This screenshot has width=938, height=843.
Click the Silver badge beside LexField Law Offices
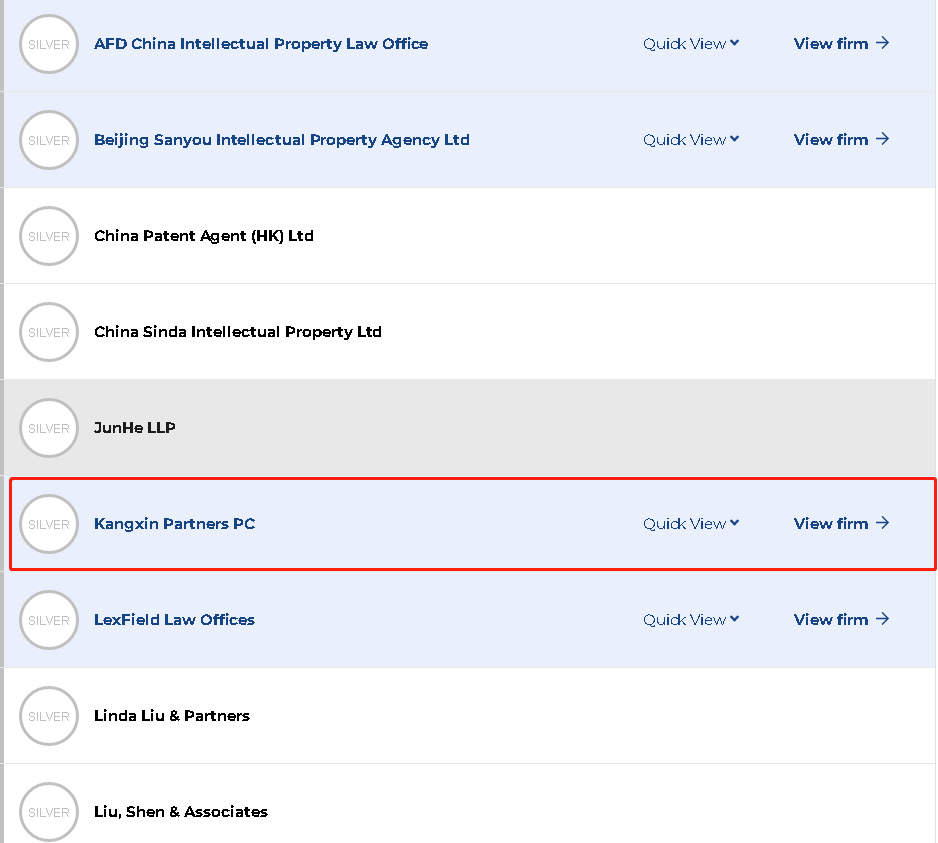coord(49,620)
